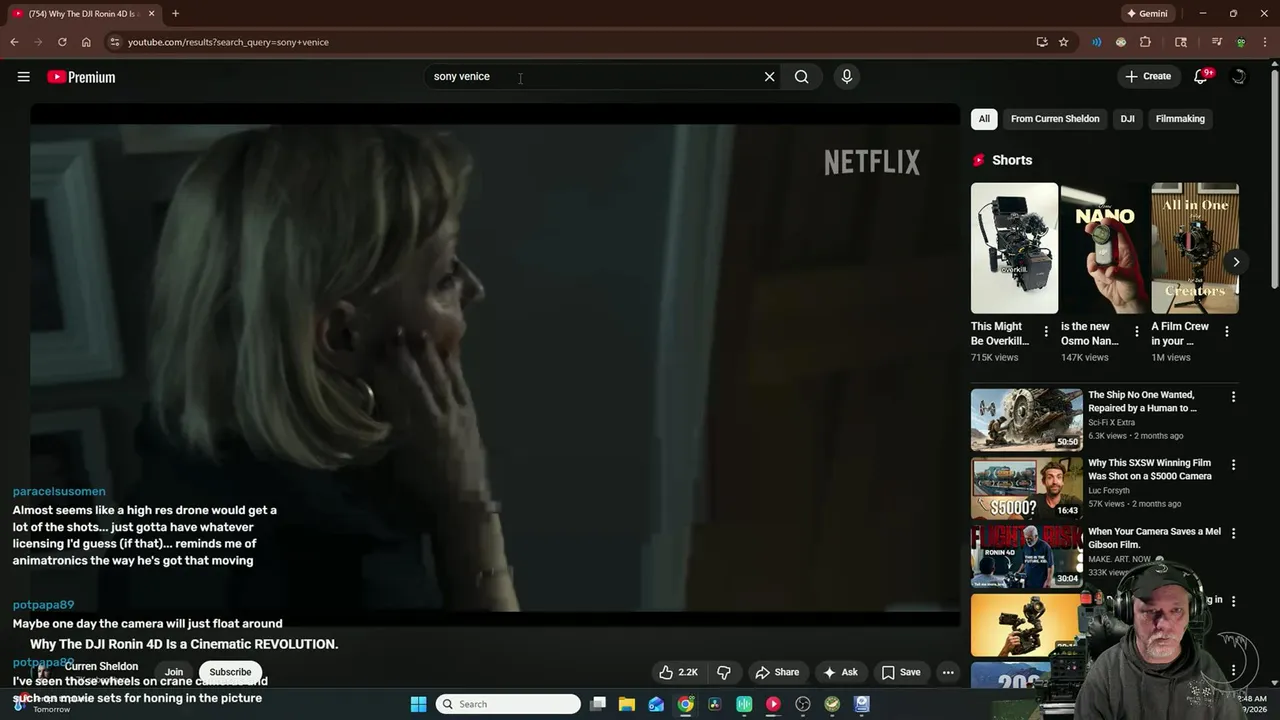
Task: Open blue sound-wave extension icon
Action: coord(1097,42)
